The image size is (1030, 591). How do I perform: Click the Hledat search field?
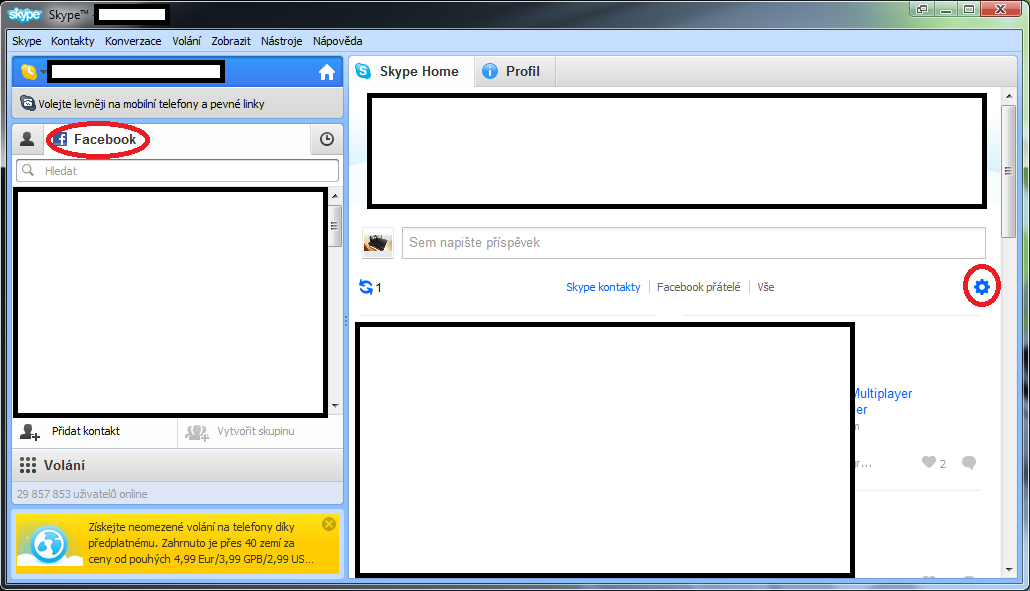click(x=177, y=171)
